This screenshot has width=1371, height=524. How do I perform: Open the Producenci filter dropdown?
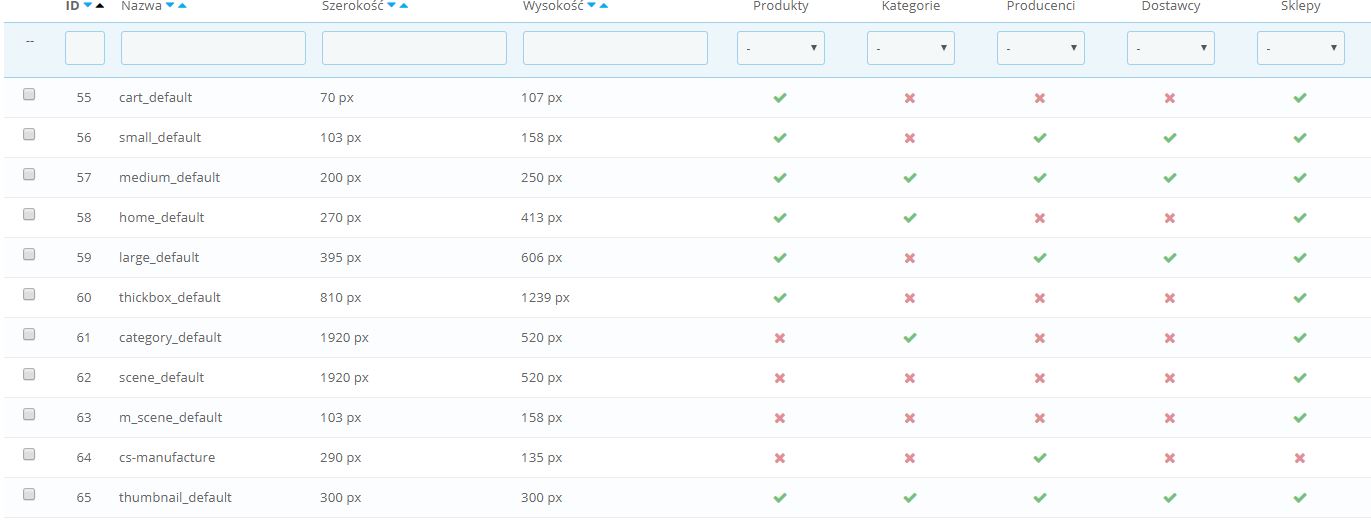click(1041, 48)
